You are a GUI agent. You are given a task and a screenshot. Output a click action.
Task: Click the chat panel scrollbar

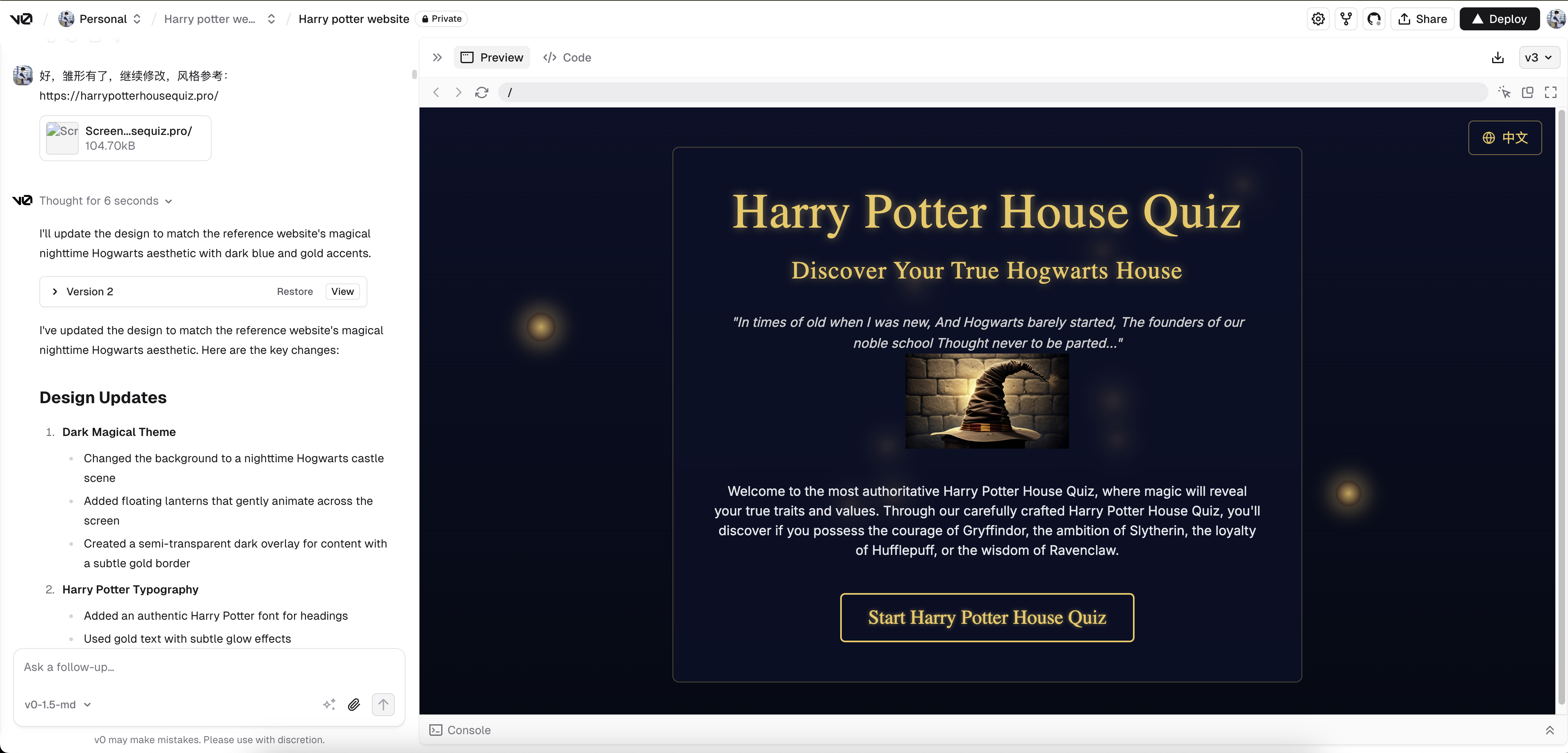pyautogui.click(x=415, y=75)
